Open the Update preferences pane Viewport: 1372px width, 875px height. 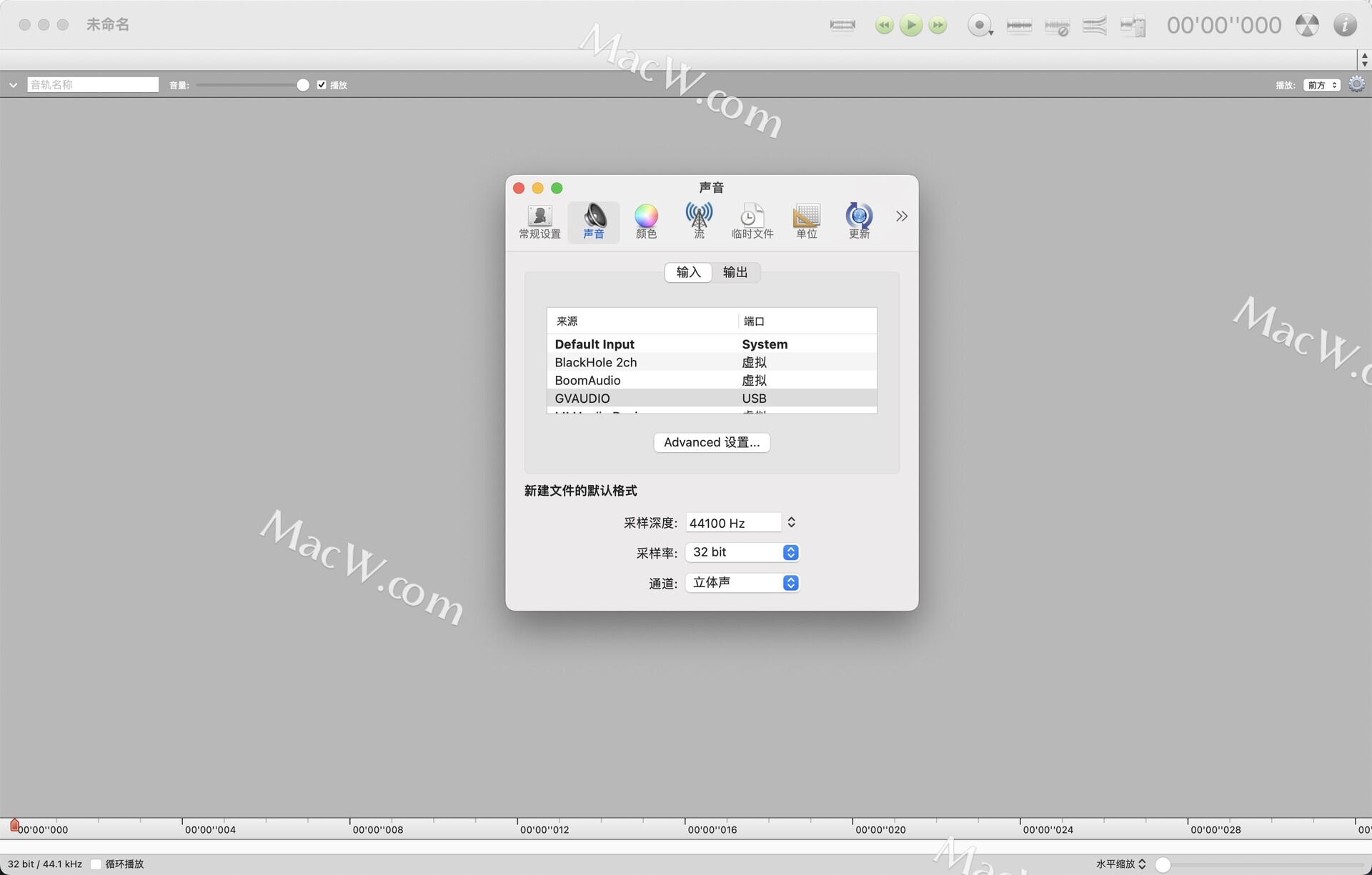coord(858,221)
